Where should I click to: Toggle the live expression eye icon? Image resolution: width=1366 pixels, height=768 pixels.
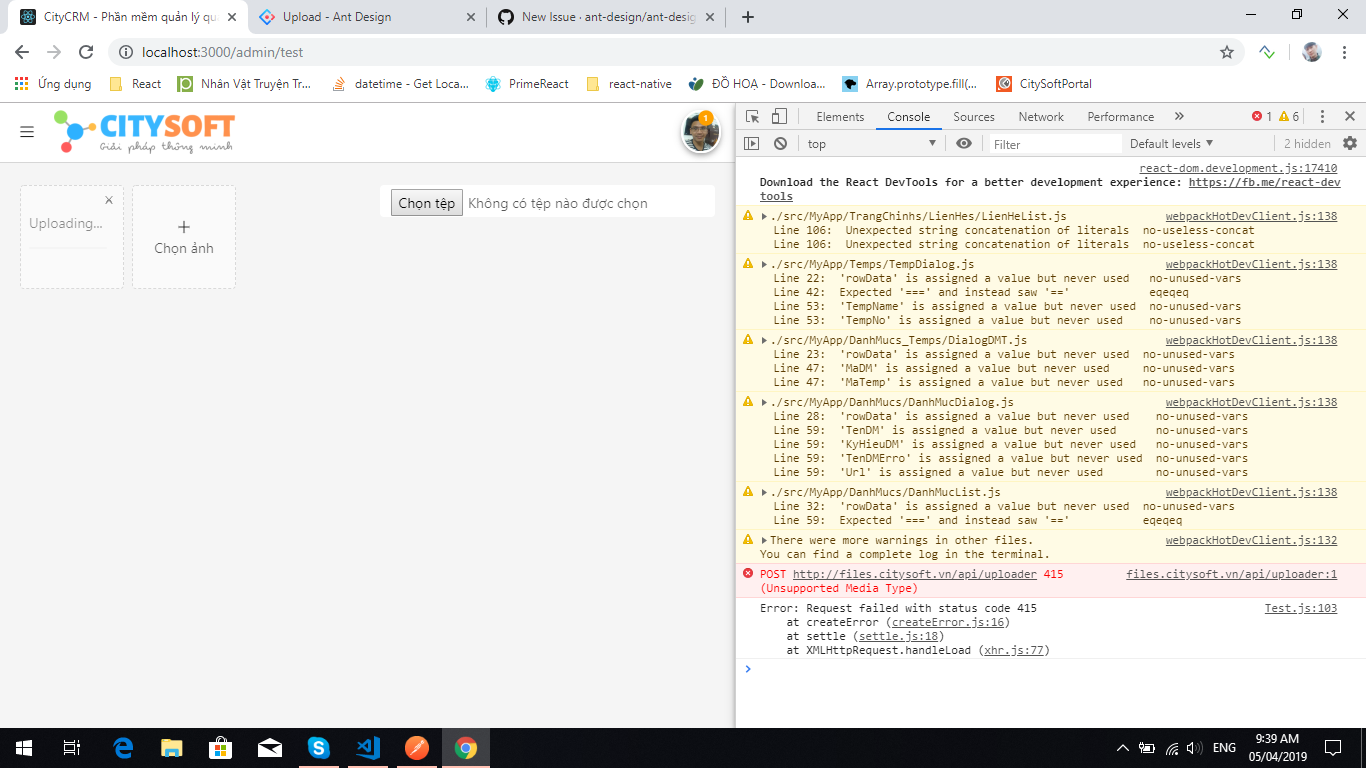964,144
